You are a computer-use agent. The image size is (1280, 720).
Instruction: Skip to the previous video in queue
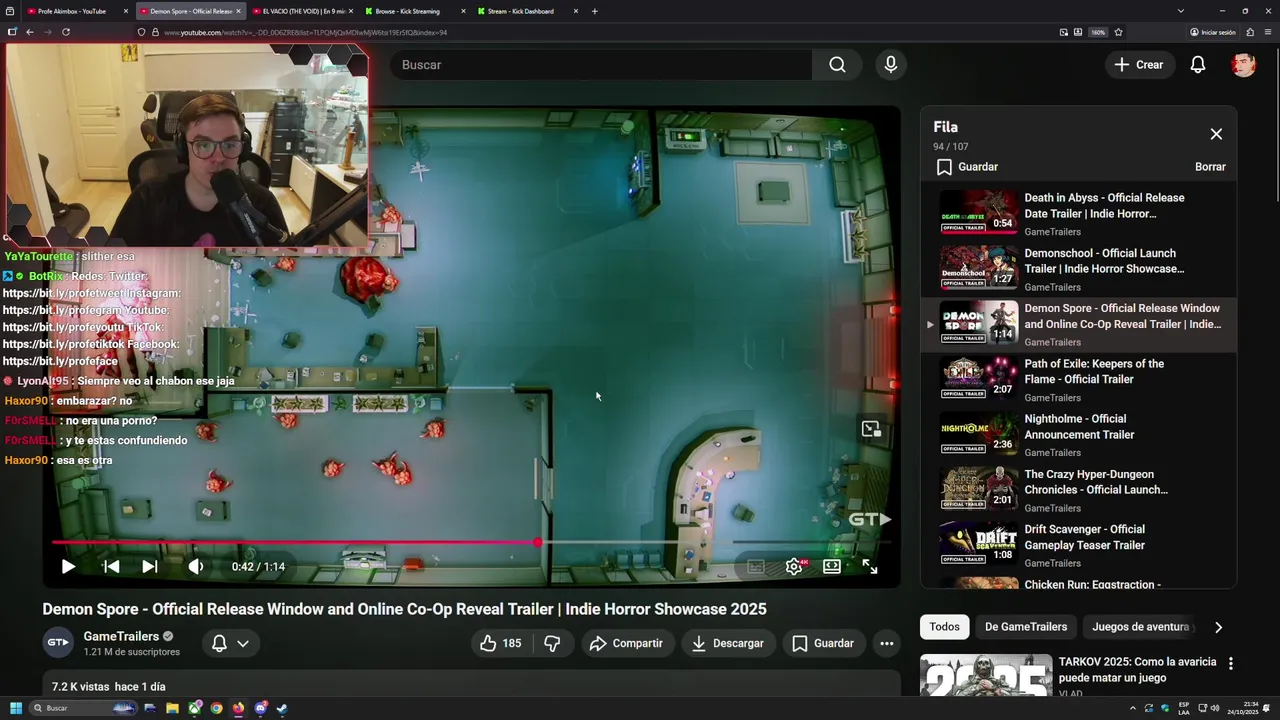(112, 566)
